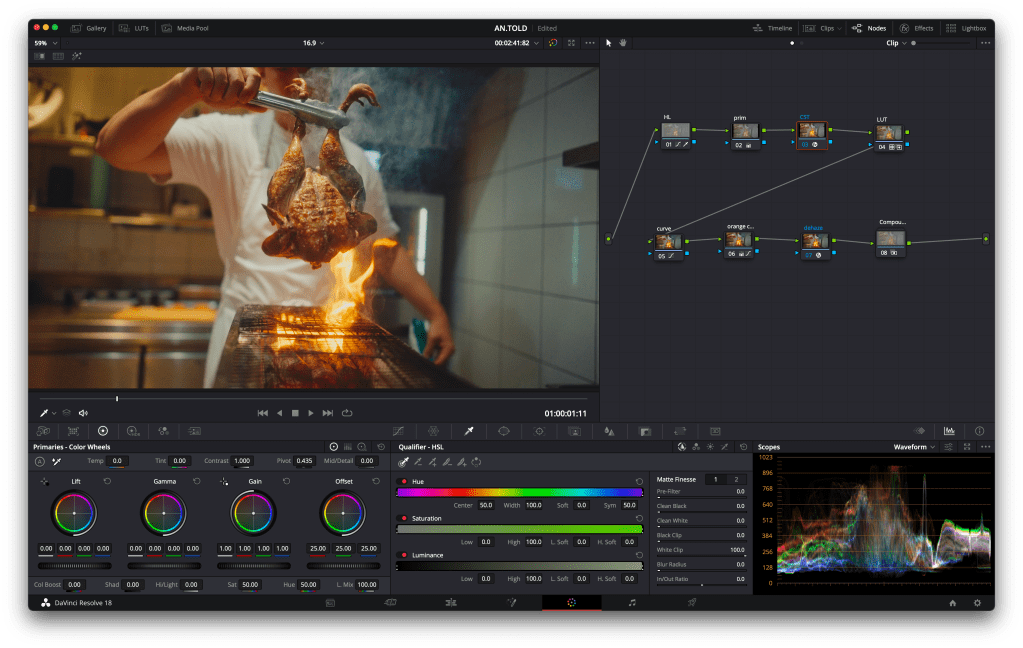Select the LUT node 04 thumbnail
Viewport: 1023px width, 648px height.
coord(889,133)
